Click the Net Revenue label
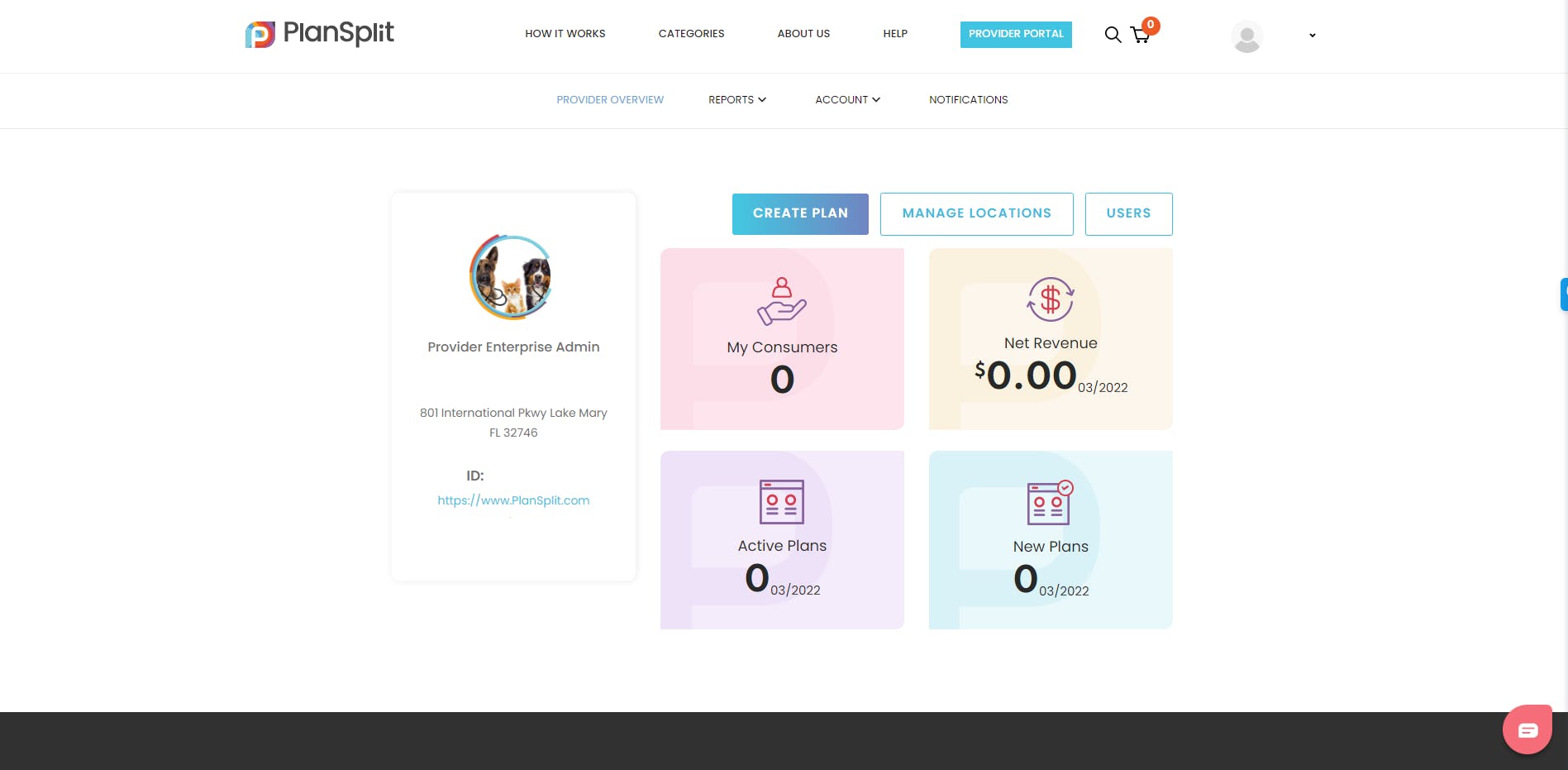The image size is (1568, 770). tap(1051, 343)
